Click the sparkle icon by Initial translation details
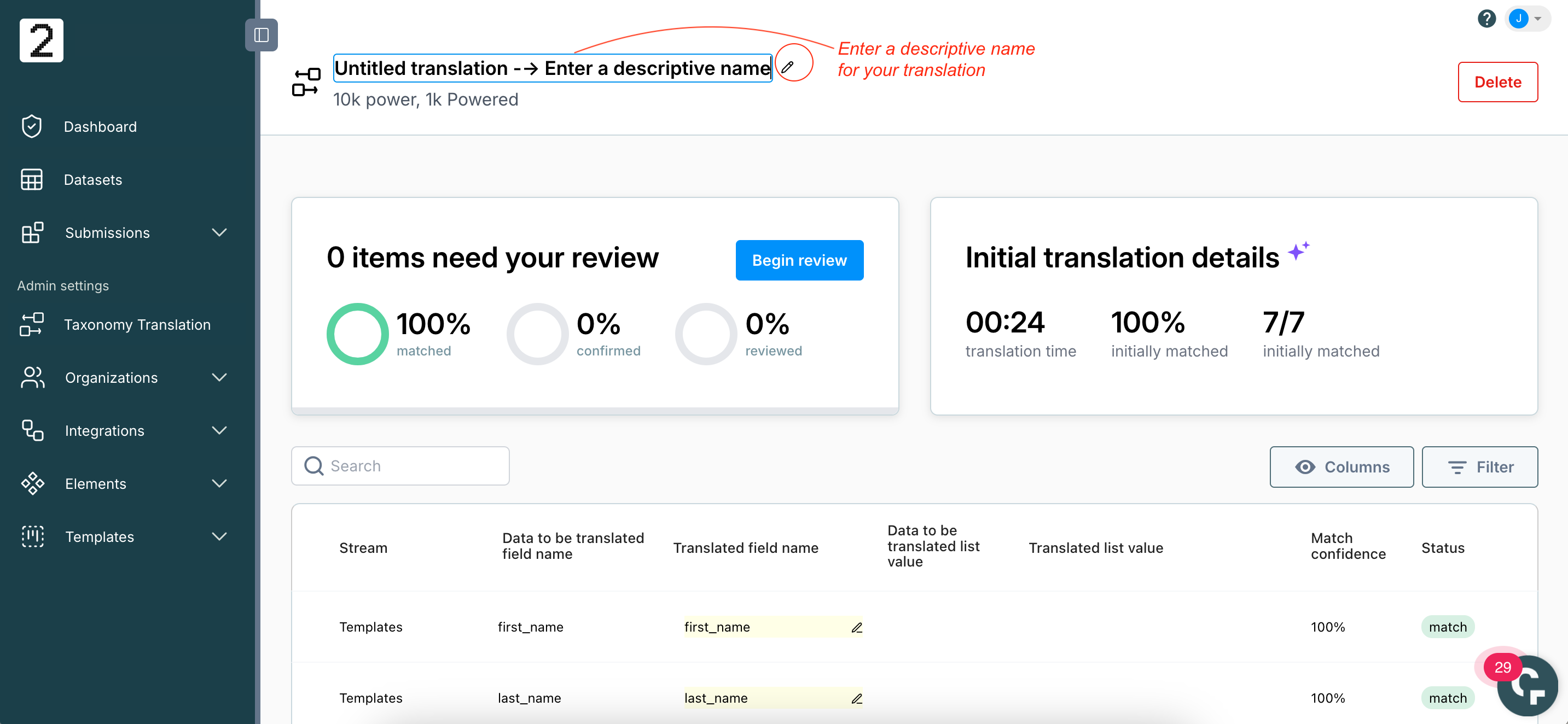This screenshot has height=724, width=1568. [1298, 250]
